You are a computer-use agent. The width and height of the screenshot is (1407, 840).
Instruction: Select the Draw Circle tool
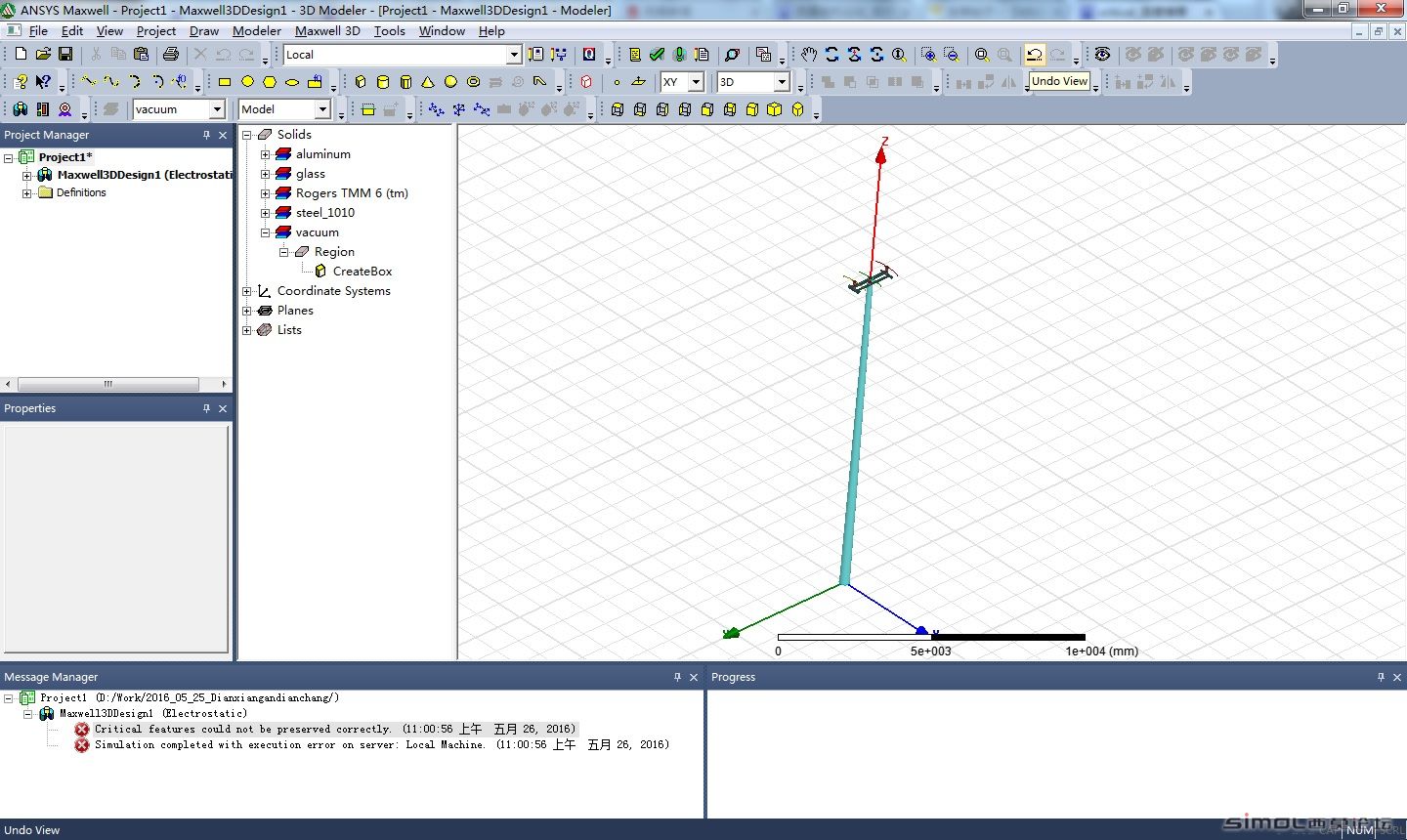pos(247,82)
